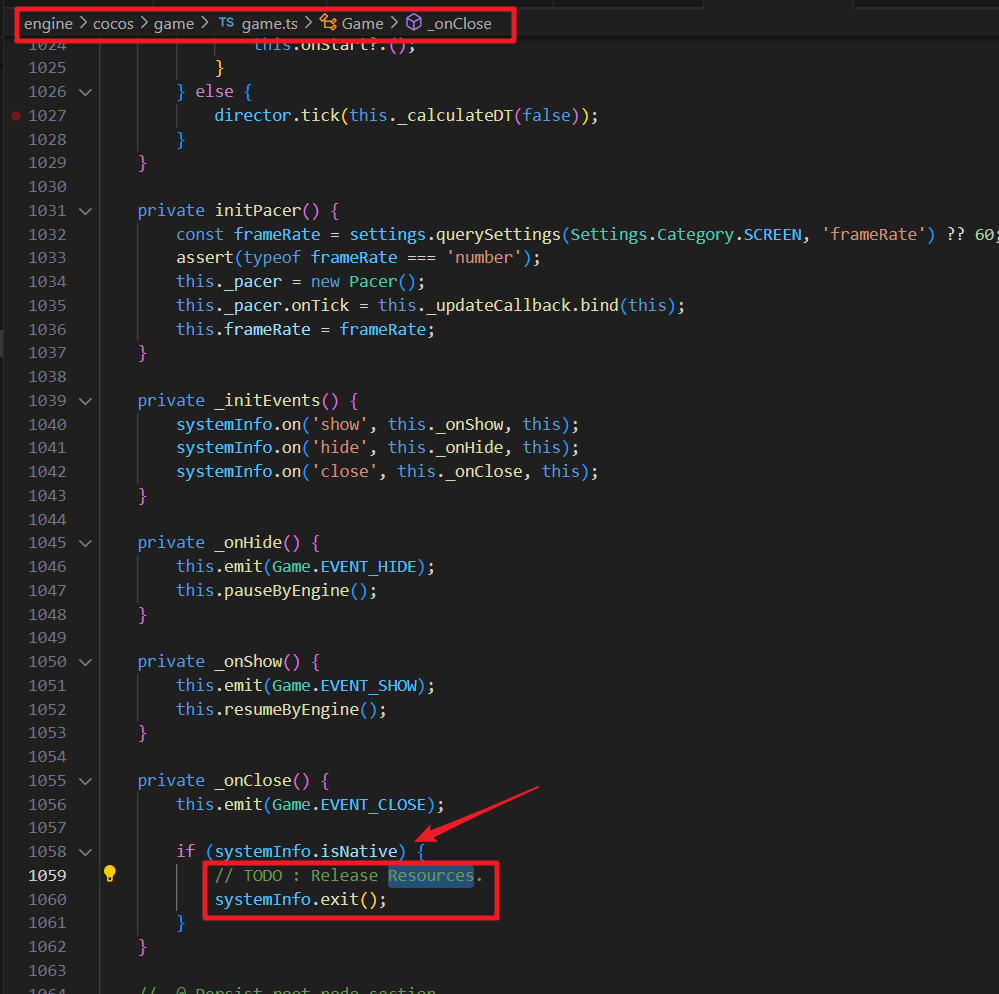Viewport: 999px width, 994px height.
Task: Click 'EVENT_SHOW' on line 1051
Action: pyautogui.click(x=368, y=686)
